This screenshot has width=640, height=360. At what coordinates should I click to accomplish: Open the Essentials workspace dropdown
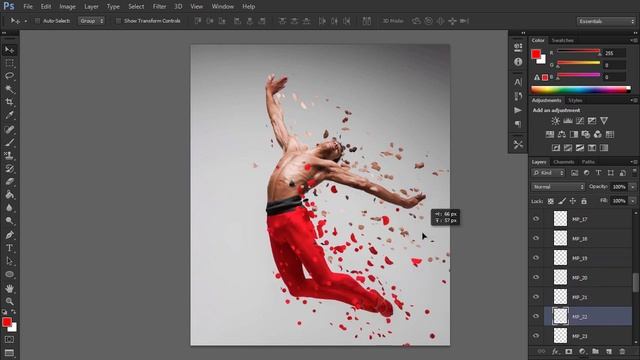point(606,21)
